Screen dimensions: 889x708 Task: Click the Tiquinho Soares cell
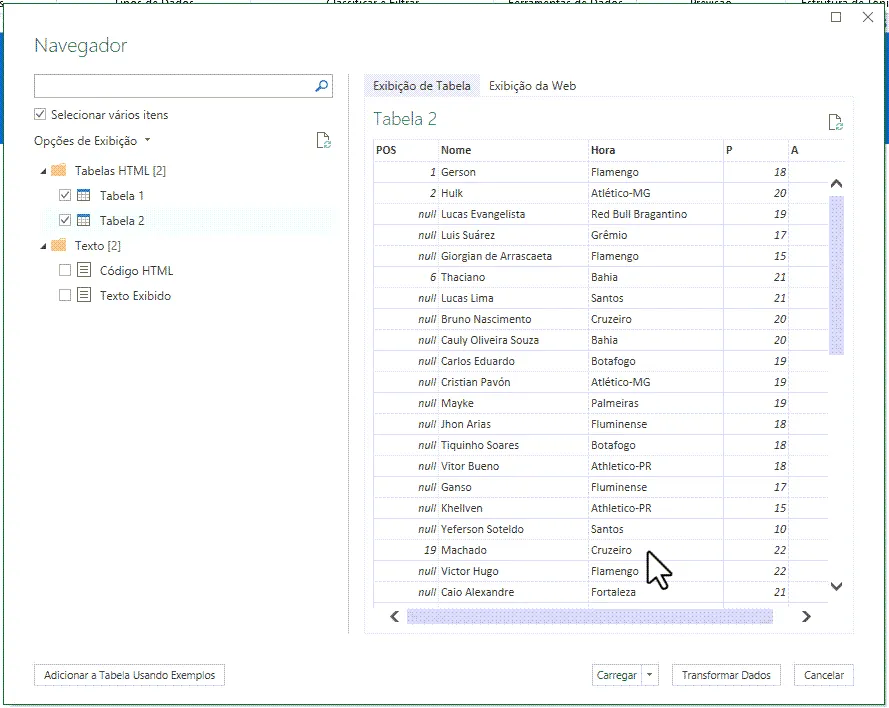(514, 444)
